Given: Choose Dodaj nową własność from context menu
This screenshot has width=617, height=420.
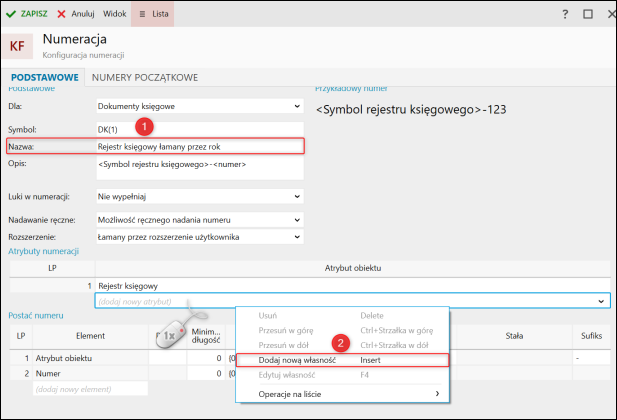Looking at the screenshot, I should tap(342, 360).
